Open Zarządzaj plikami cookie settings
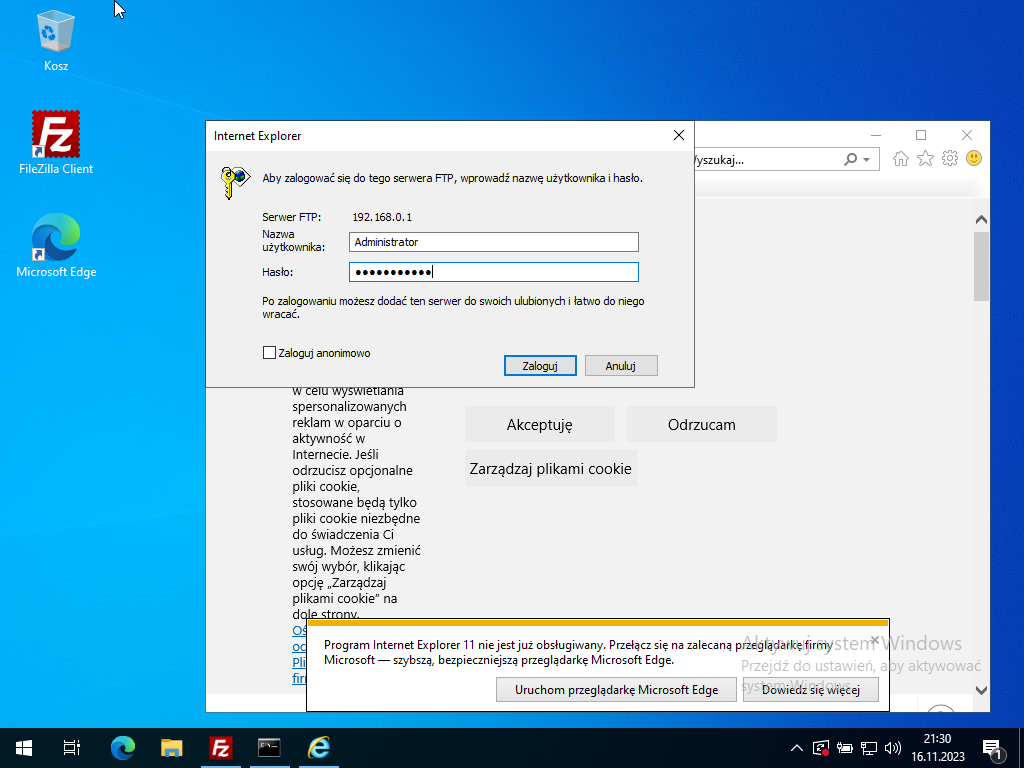Screen dimensions: 1024x768 pyautogui.click(x=551, y=468)
